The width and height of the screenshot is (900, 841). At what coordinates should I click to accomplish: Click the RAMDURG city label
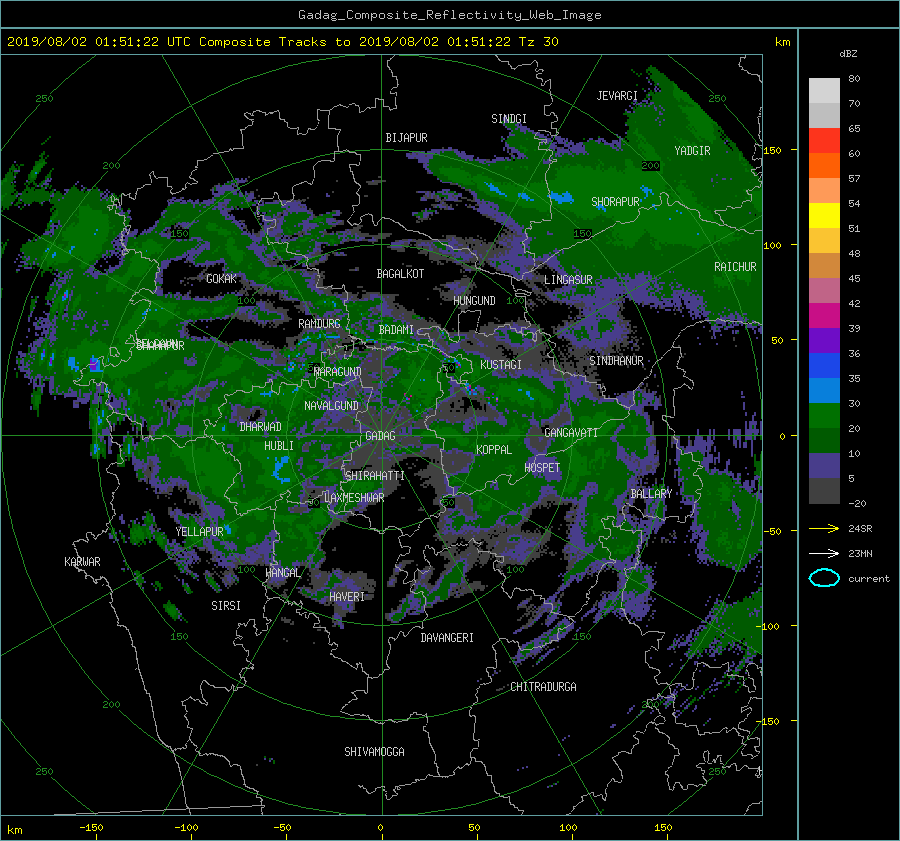point(319,324)
